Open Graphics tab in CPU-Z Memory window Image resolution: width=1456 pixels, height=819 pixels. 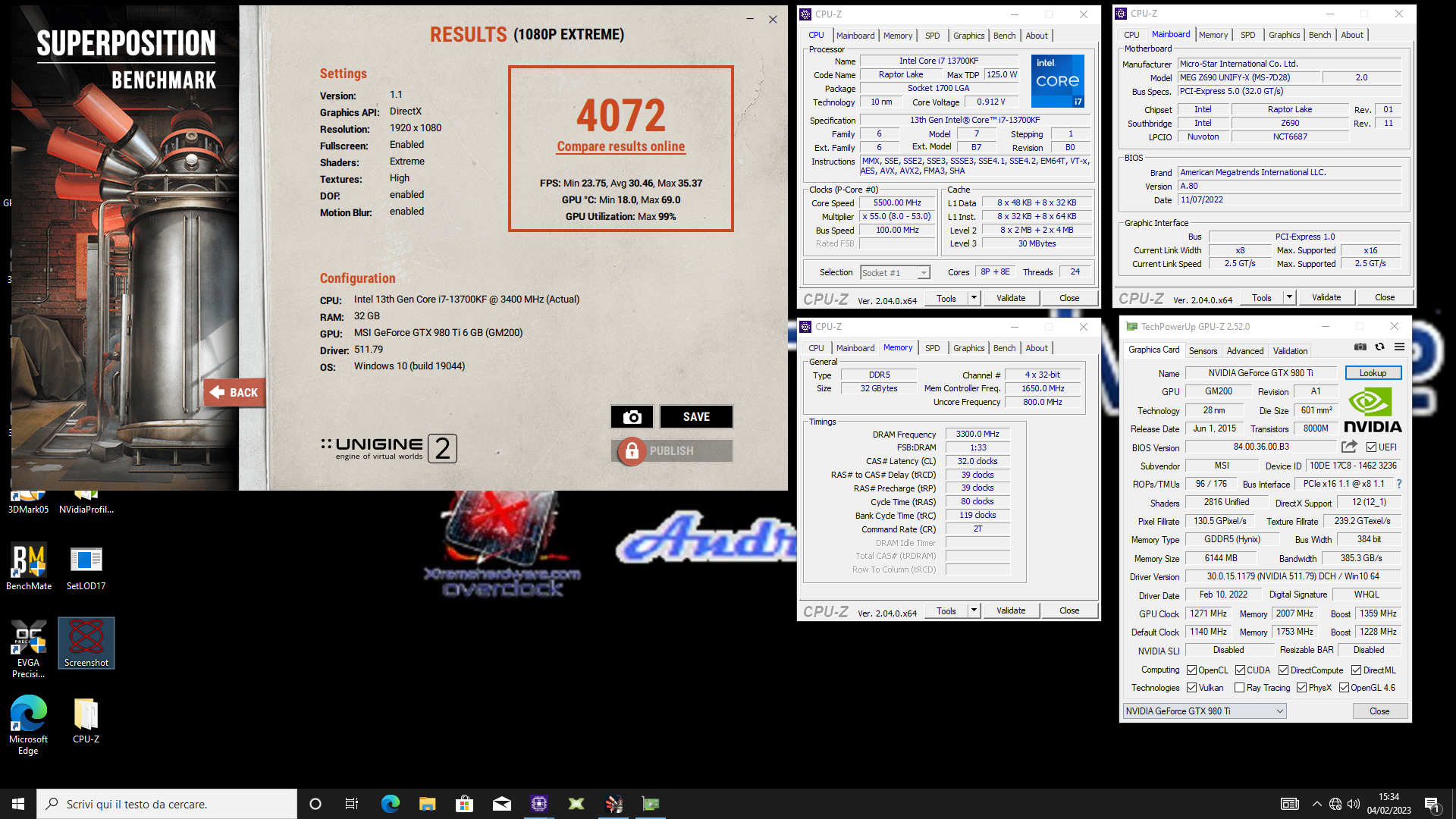(968, 348)
